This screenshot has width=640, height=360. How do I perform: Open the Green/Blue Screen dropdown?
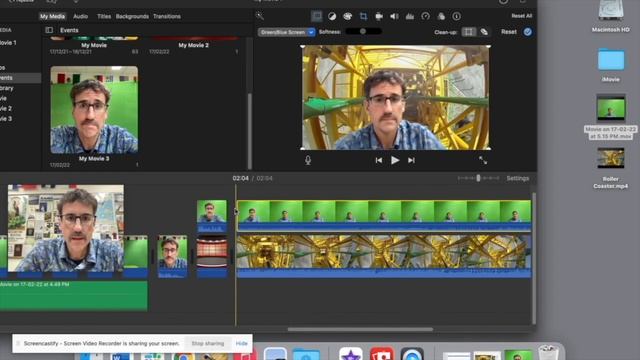[286, 32]
